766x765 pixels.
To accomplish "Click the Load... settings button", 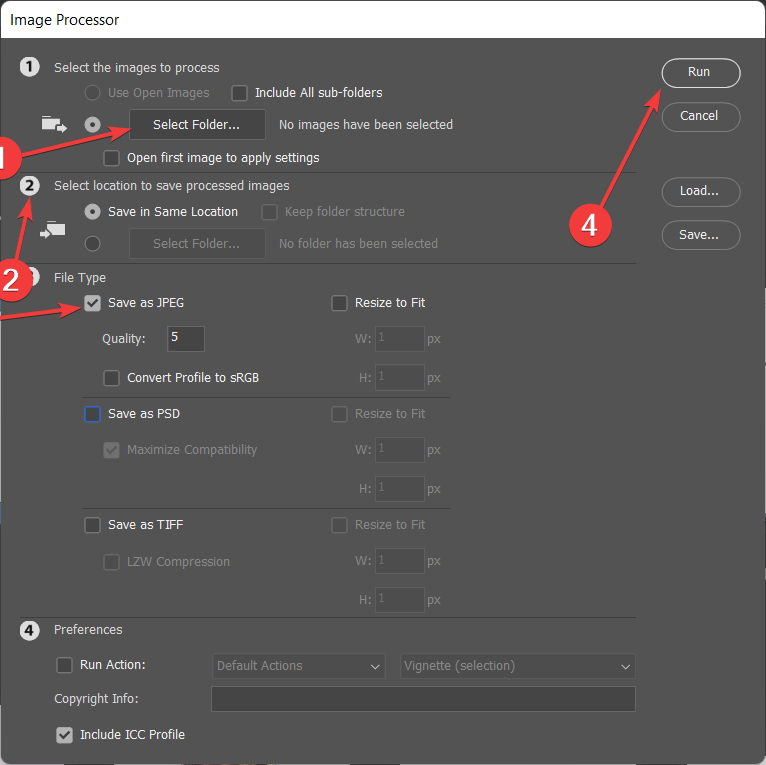I will 700,191.
